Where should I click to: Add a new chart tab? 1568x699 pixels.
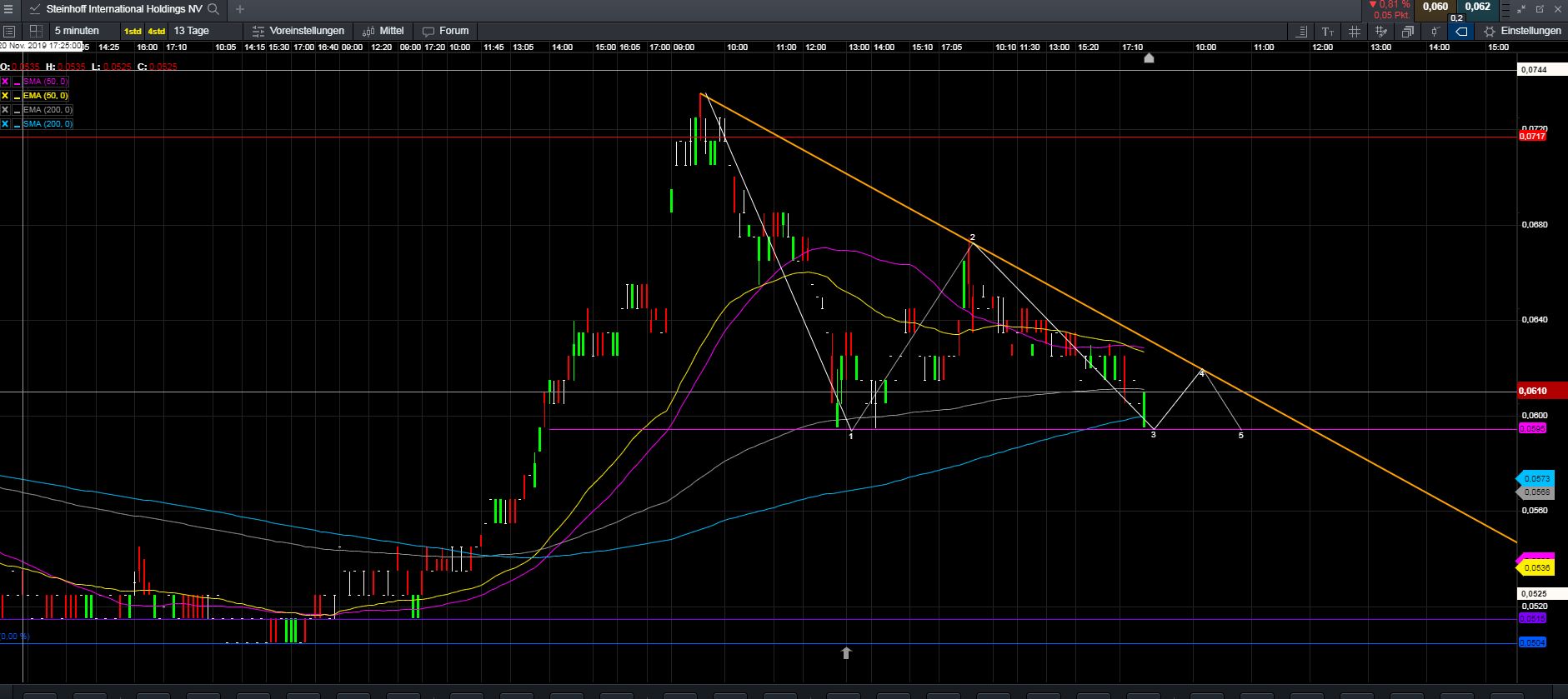[240, 9]
